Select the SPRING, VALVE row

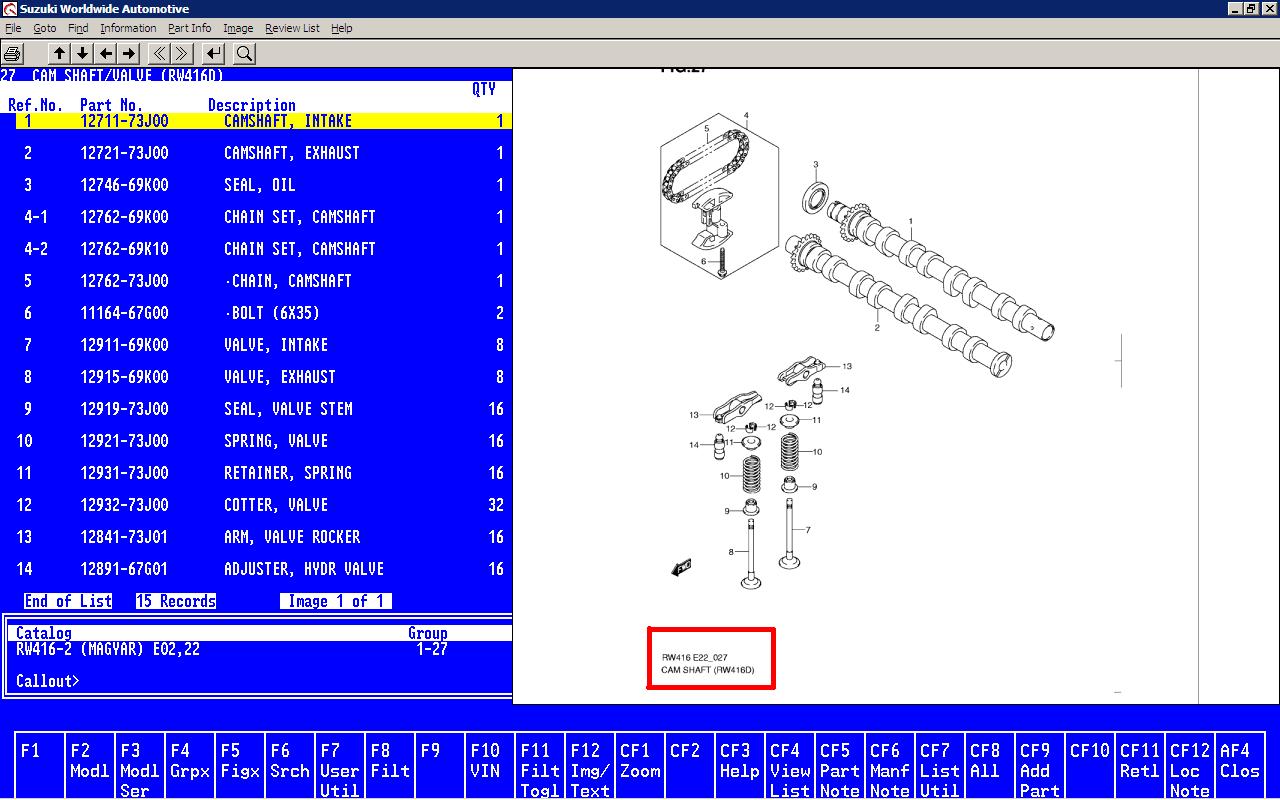(263, 441)
